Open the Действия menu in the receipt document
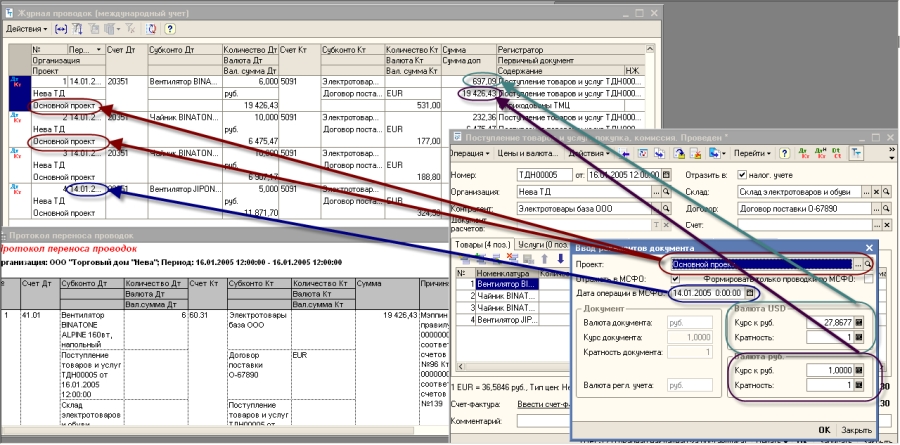The width and height of the screenshot is (900, 445). 588,153
